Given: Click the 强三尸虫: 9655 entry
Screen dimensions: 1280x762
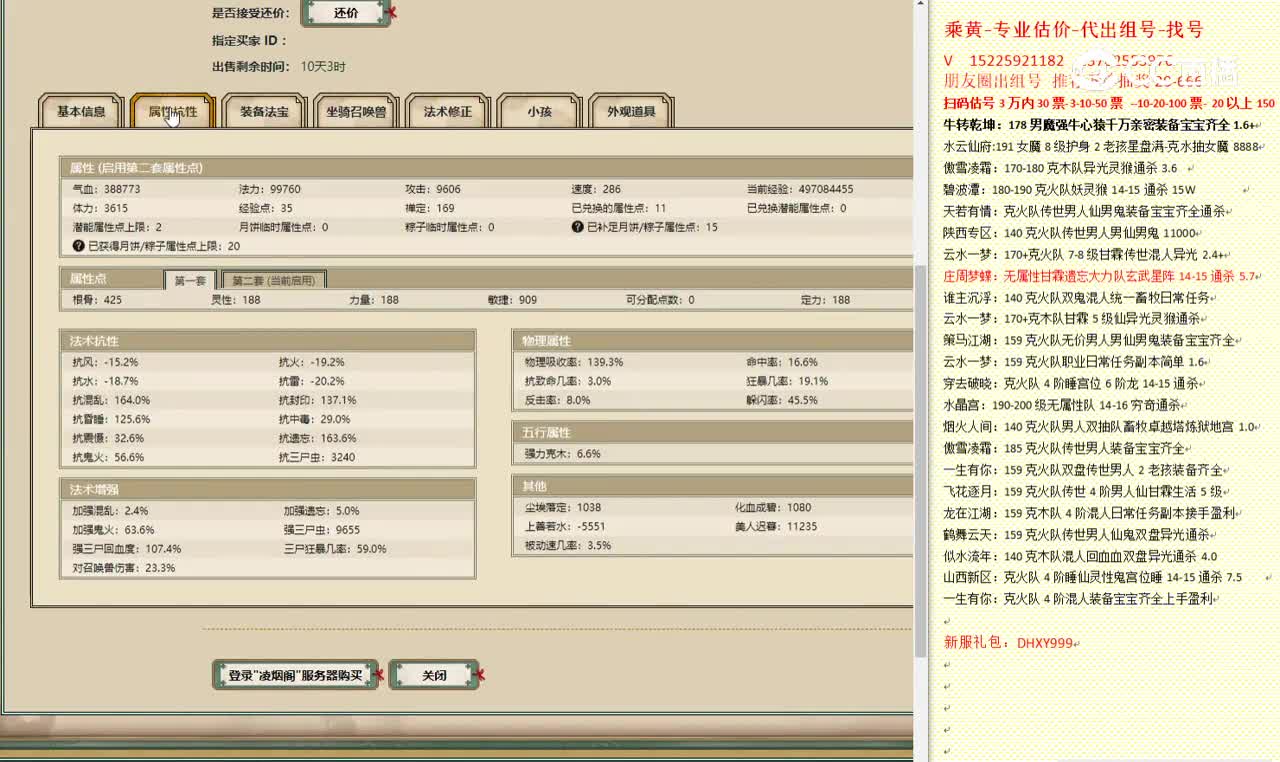Looking at the screenshot, I should coord(321,530).
